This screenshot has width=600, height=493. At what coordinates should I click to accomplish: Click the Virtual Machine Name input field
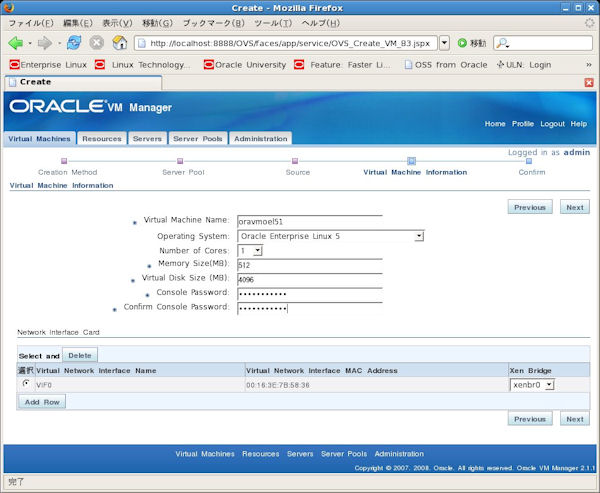309,221
